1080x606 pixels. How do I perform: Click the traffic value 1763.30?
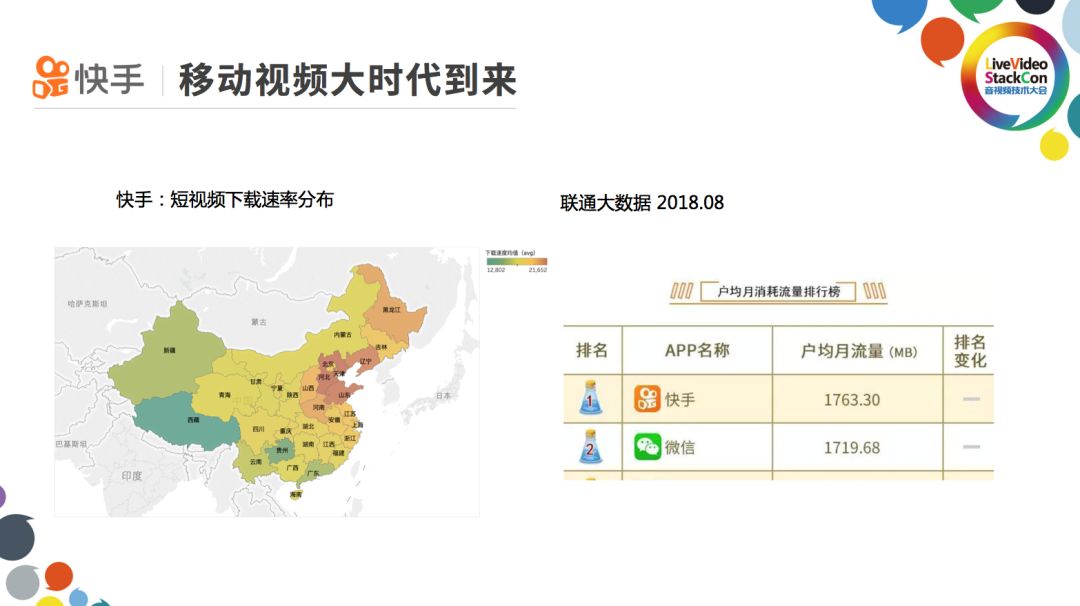click(x=852, y=400)
